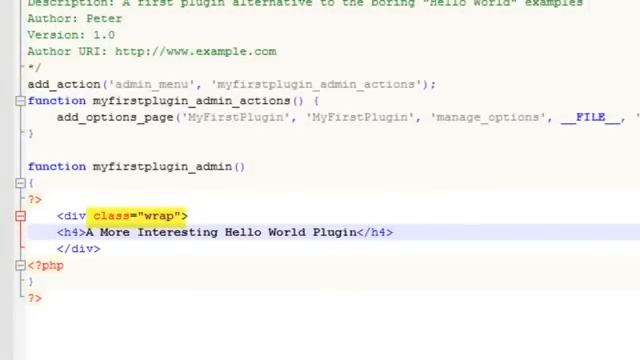Click the 'manage_options' string

point(488,118)
